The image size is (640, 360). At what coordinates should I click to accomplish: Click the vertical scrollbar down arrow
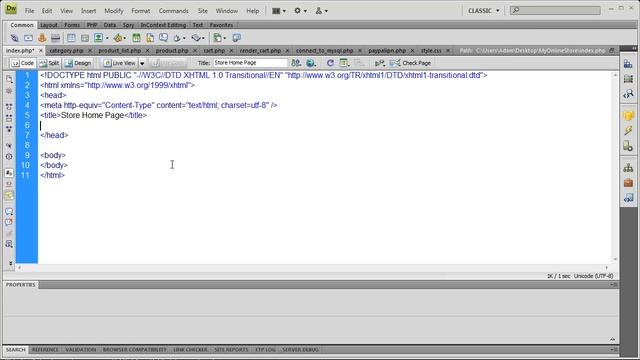(615, 259)
